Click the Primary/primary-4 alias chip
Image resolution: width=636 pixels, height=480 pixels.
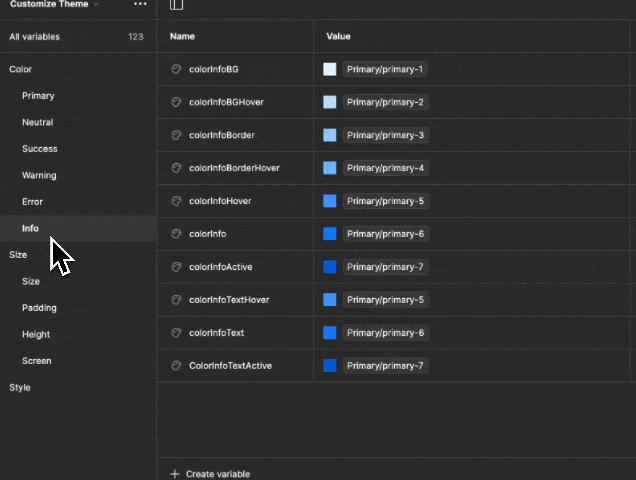pos(386,168)
